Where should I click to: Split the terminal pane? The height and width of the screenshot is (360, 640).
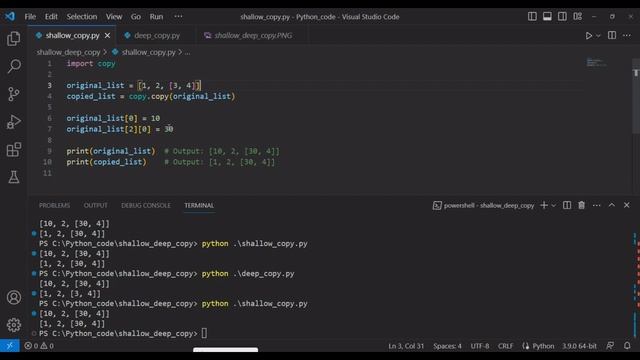[567, 205]
